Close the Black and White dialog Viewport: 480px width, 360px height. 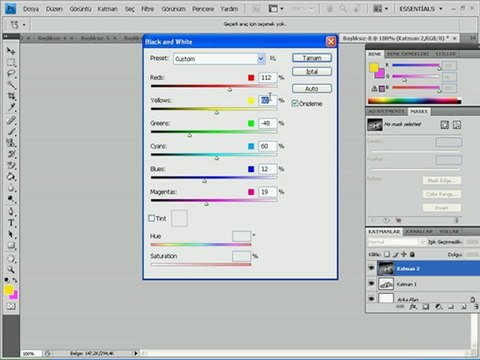coord(331,42)
